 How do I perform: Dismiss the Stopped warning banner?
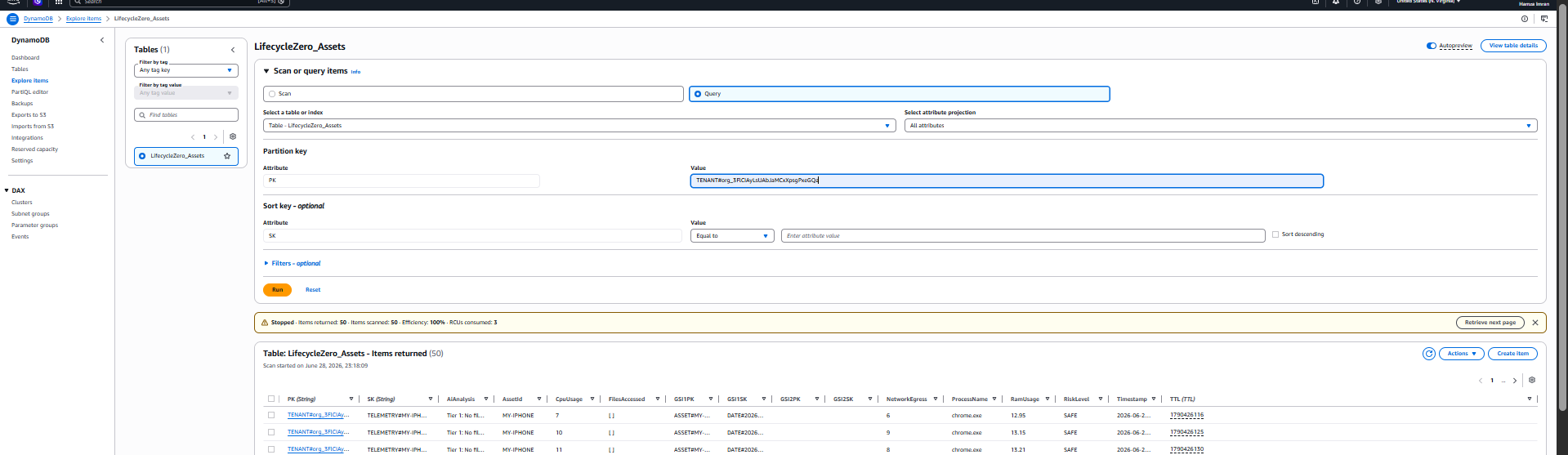(1535, 323)
